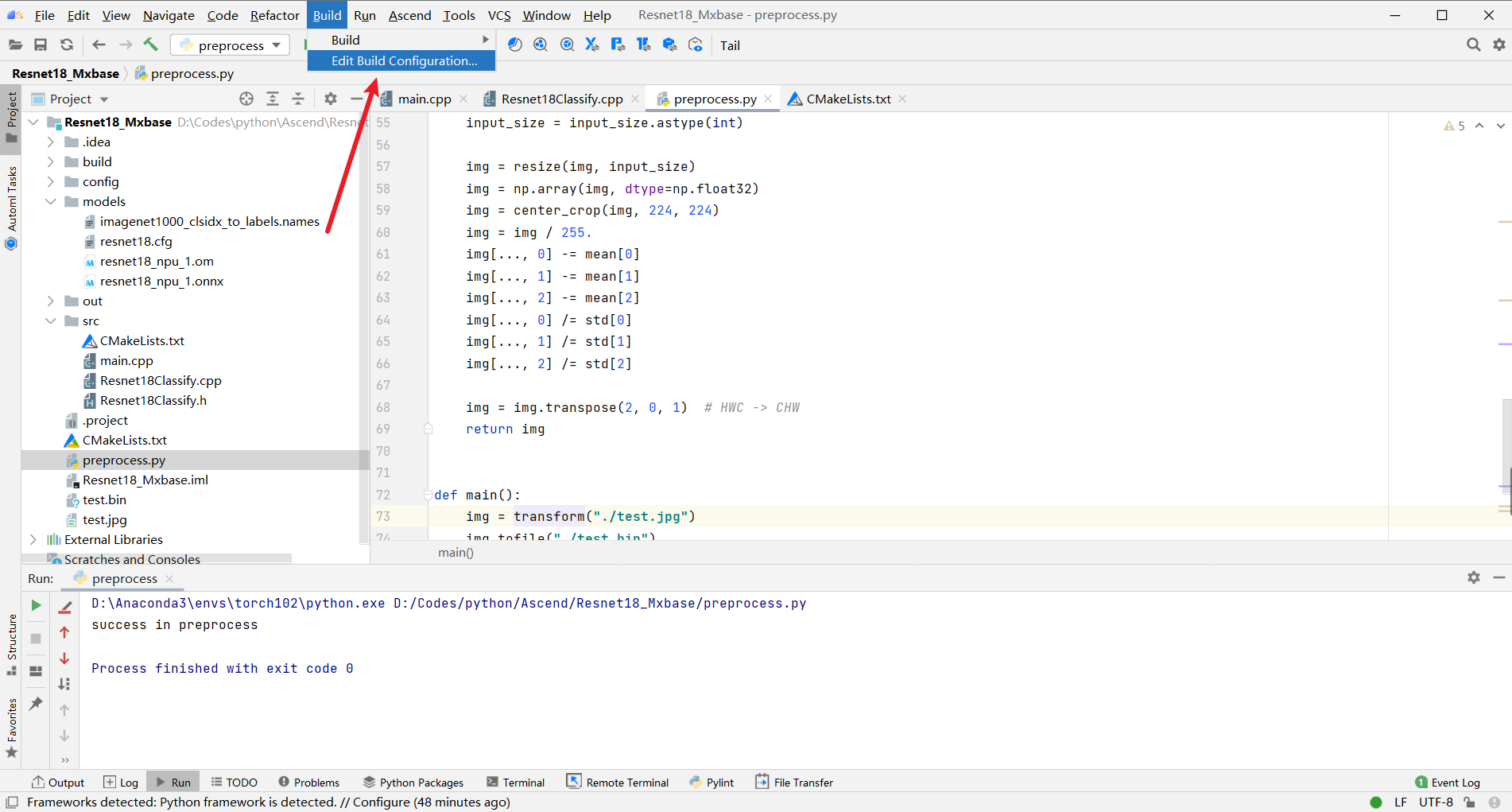Expand the .idea folder
This screenshot has width=1512, height=812.
tap(51, 142)
